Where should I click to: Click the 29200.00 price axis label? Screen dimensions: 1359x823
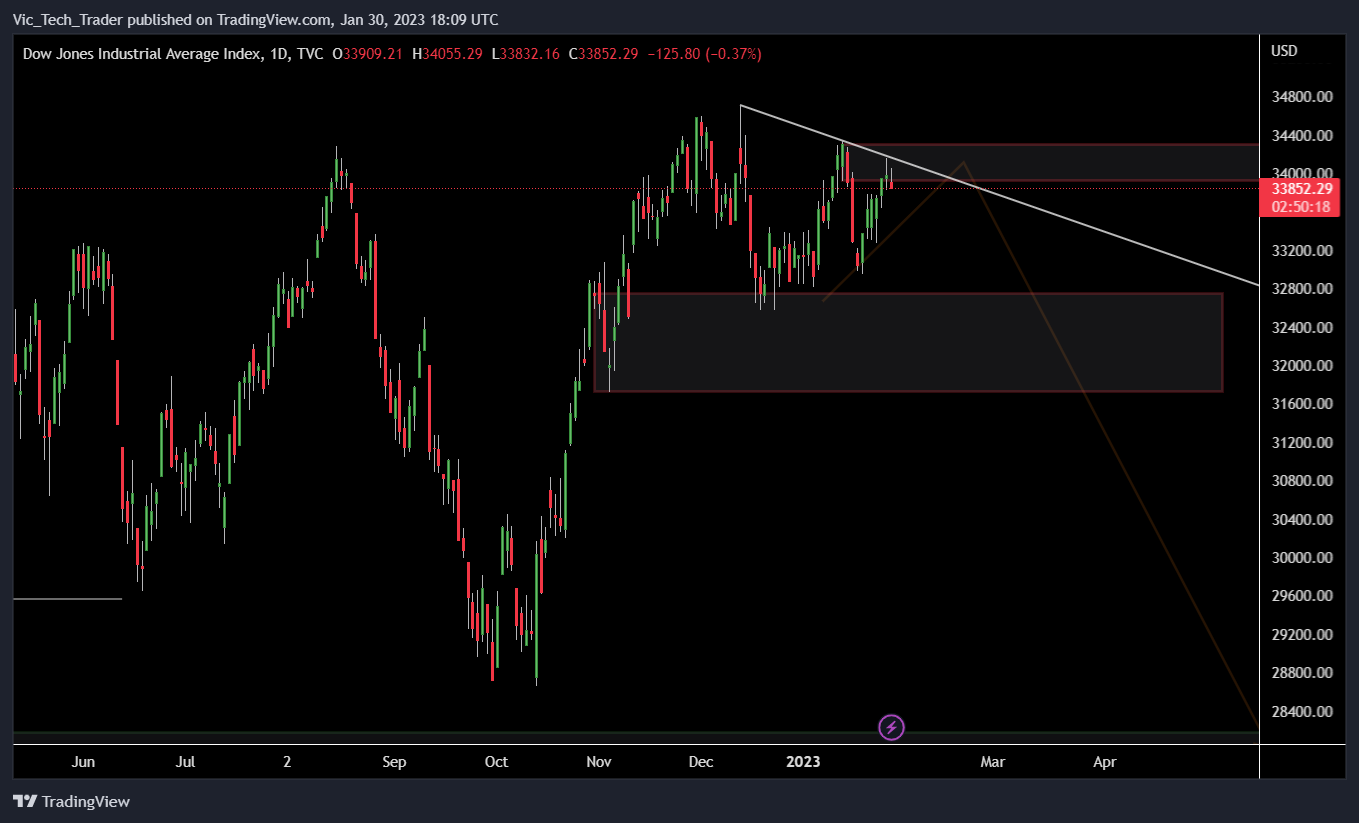pyautogui.click(x=1302, y=635)
